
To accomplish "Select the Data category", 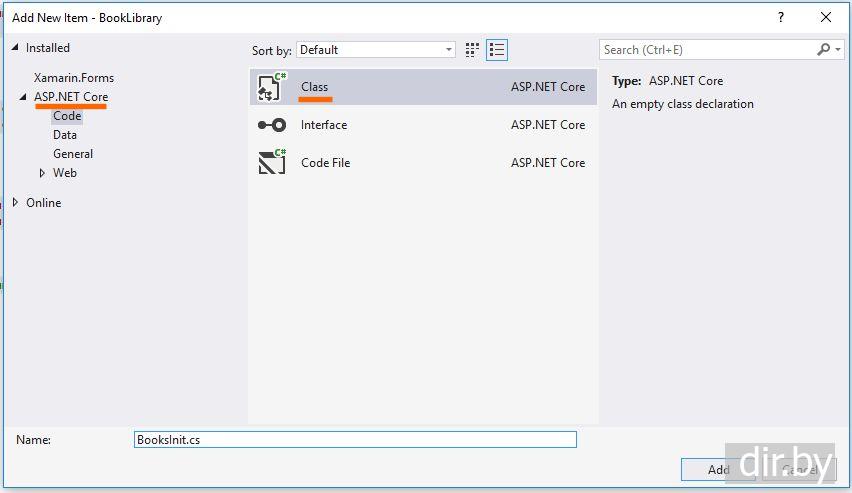I will pos(65,135).
